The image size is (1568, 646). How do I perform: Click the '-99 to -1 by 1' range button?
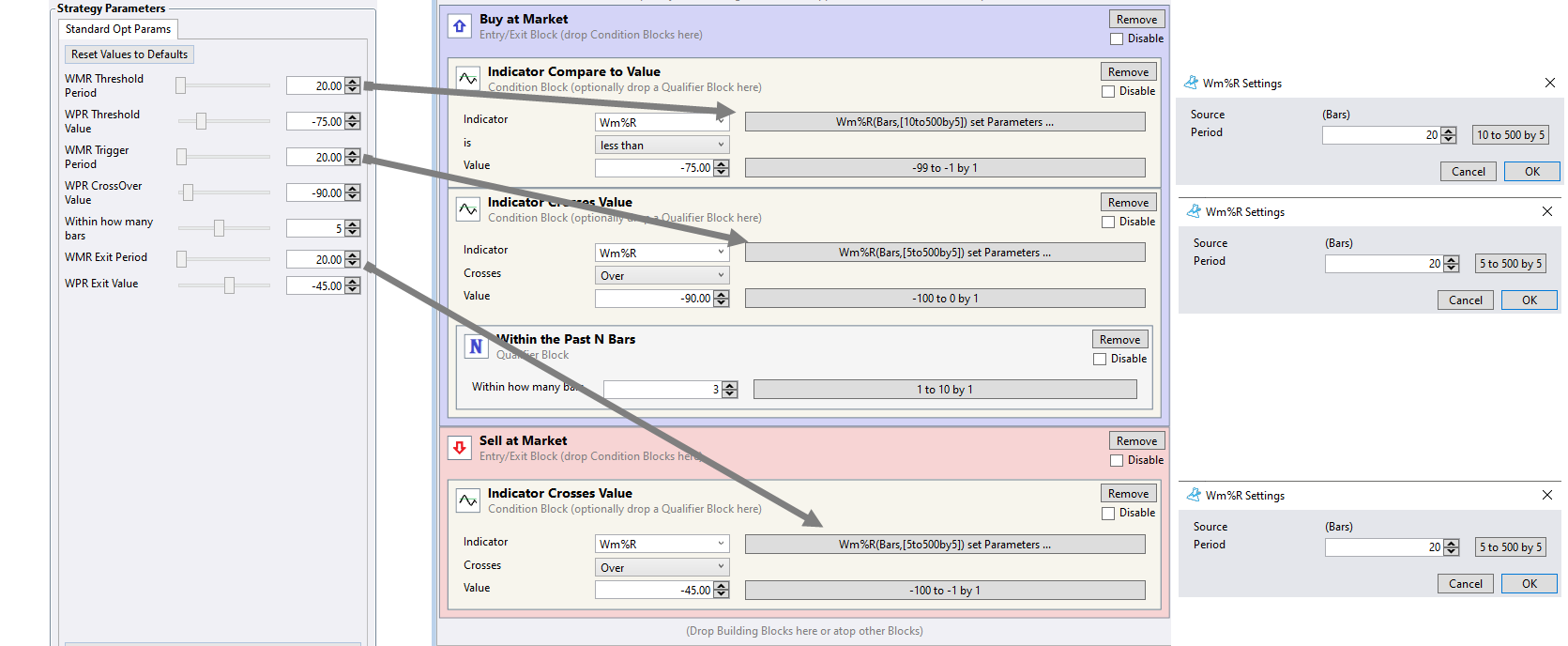pyautogui.click(x=945, y=167)
